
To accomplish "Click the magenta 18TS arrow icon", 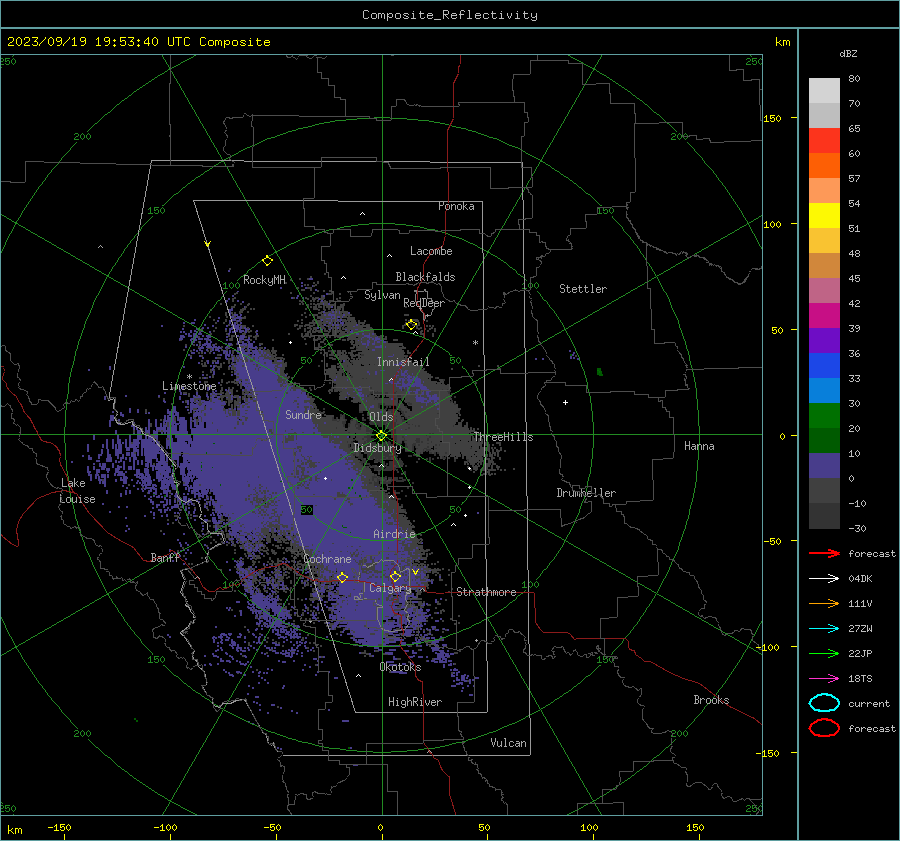I will [x=824, y=679].
